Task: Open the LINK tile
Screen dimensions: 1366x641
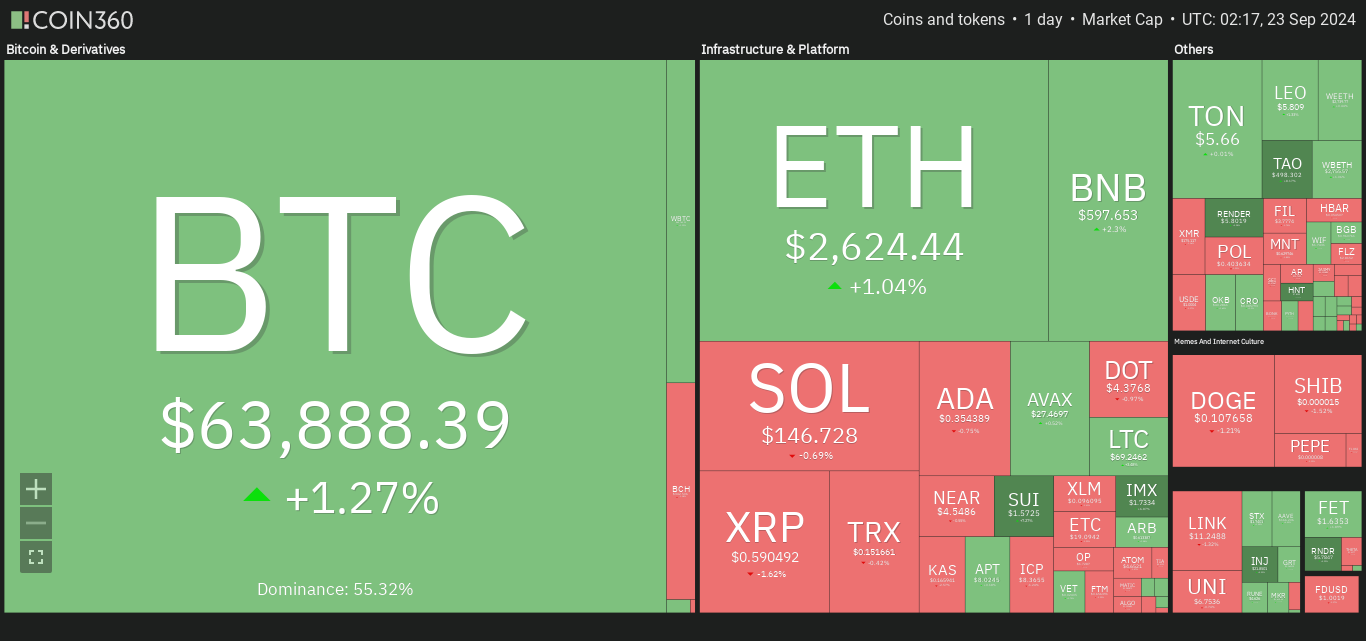Action: click(1206, 530)
